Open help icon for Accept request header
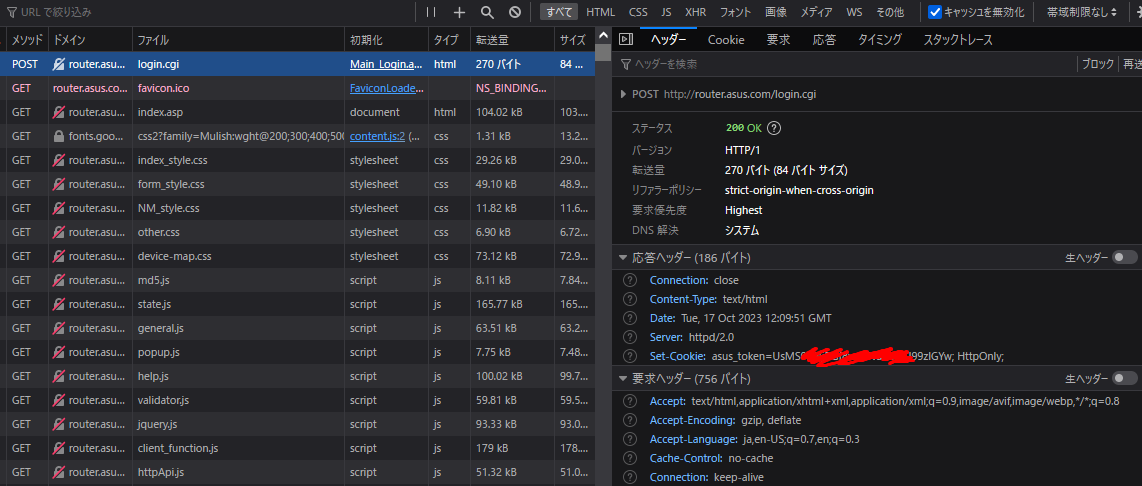 (x=630, y=401)
